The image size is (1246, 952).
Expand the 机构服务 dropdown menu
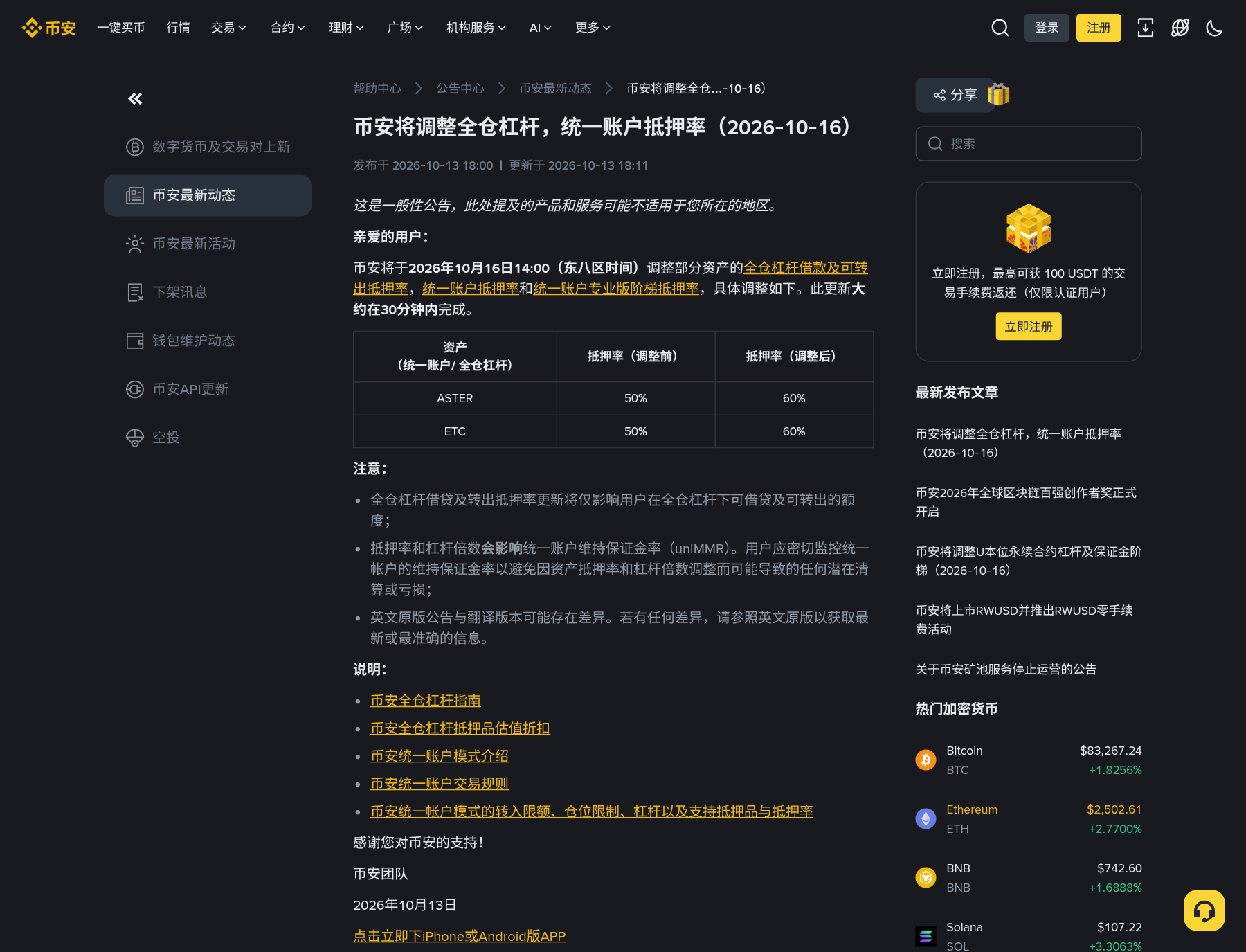[476, 28]
